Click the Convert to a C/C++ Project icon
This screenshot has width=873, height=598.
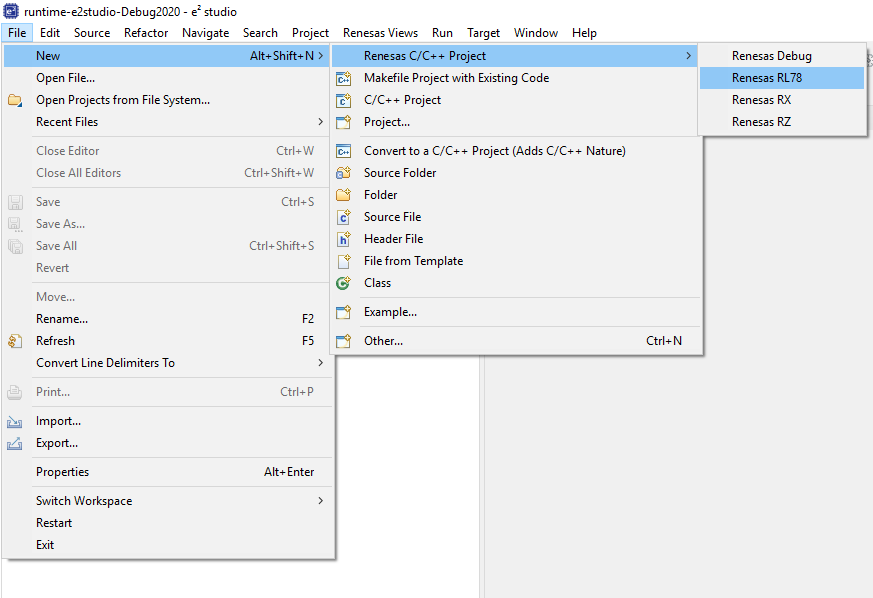(344, 151)
